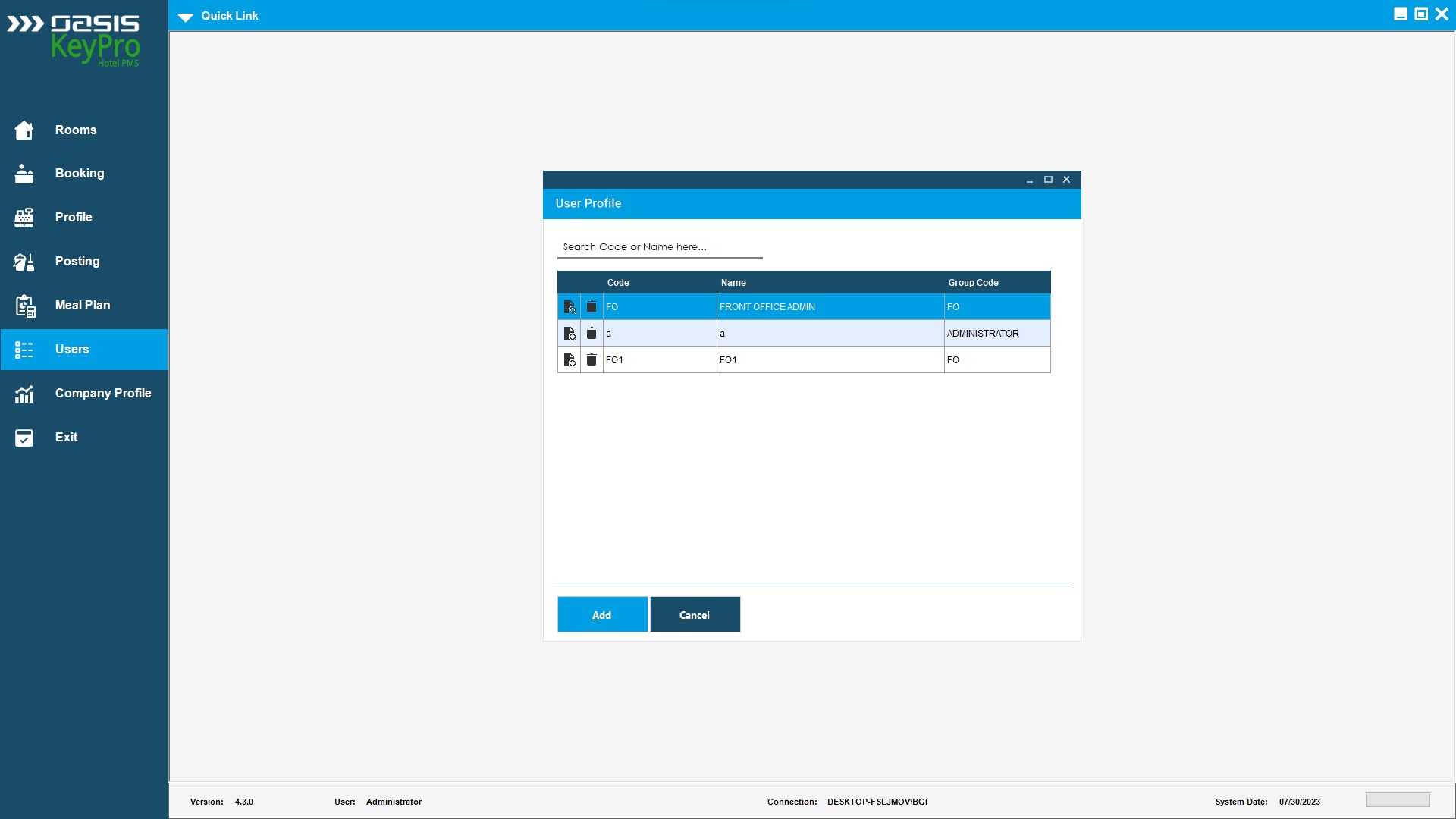This screenshot has height=819, width=1456.
Task: Select Users in the sidebar menu
Action: pos(72,350)
